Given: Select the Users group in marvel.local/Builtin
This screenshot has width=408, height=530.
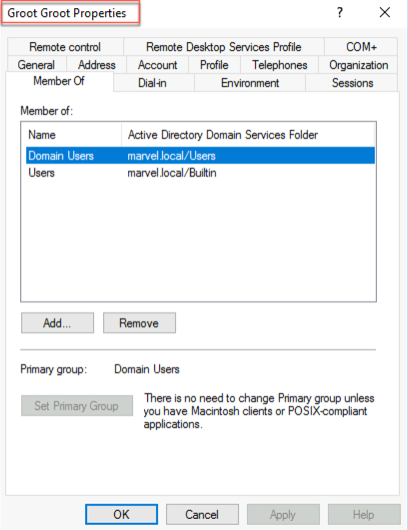Looking at the screenshot, I should click(x=200, y=173).
